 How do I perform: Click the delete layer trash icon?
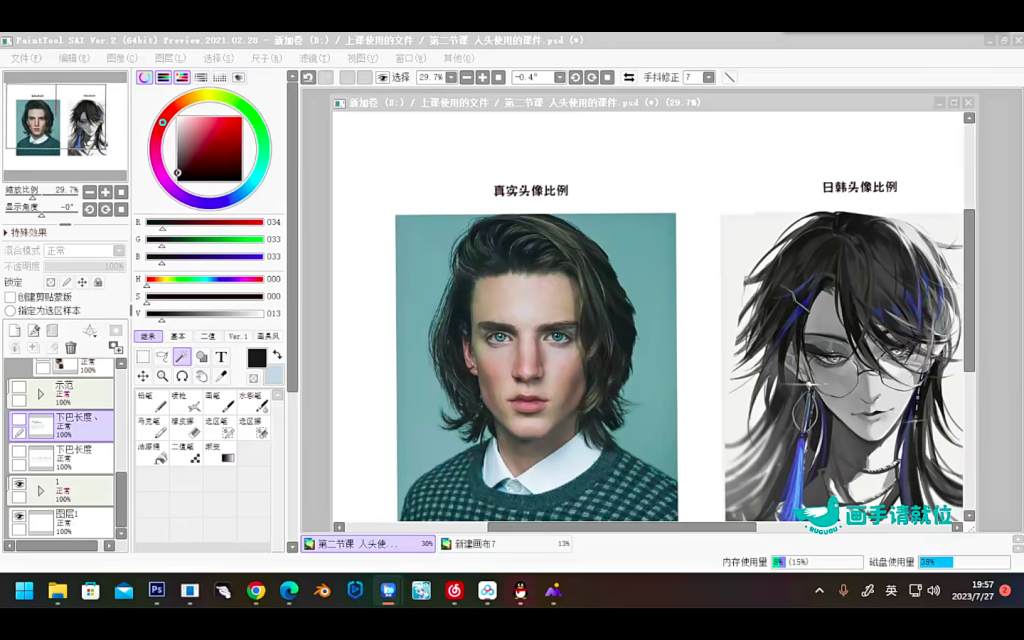70,347
